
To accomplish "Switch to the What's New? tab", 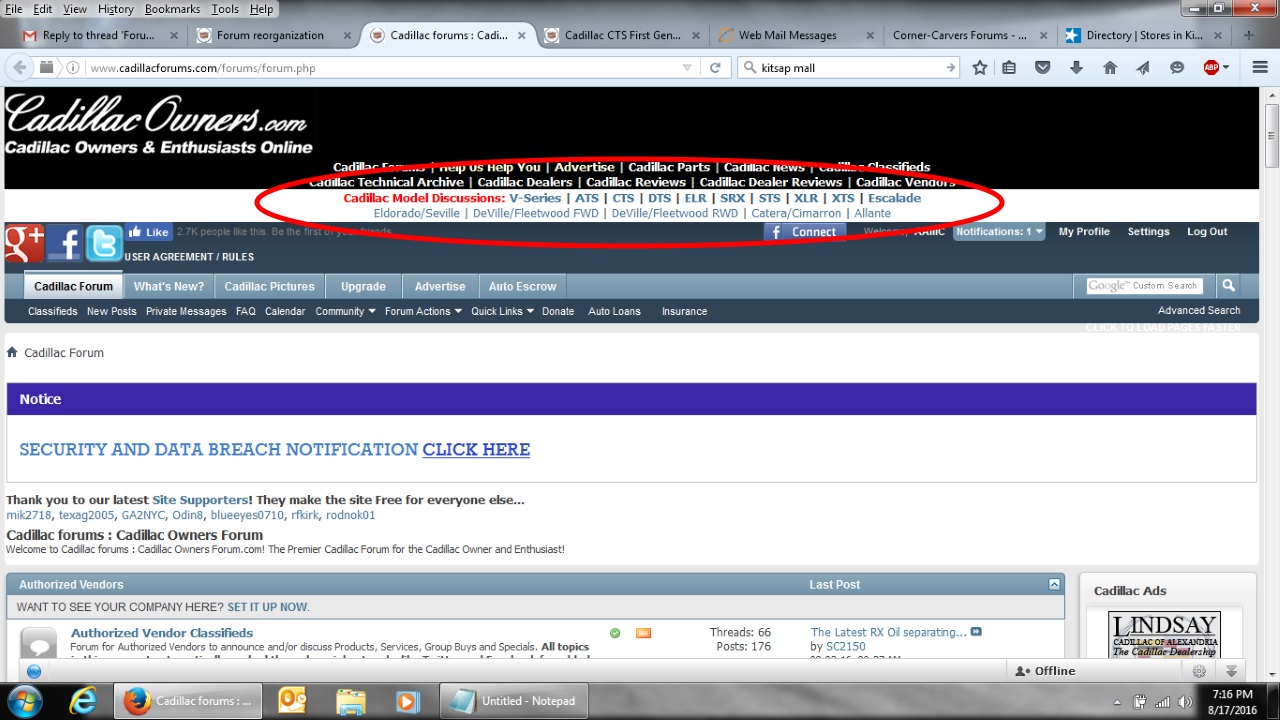I will pos(169,286).
